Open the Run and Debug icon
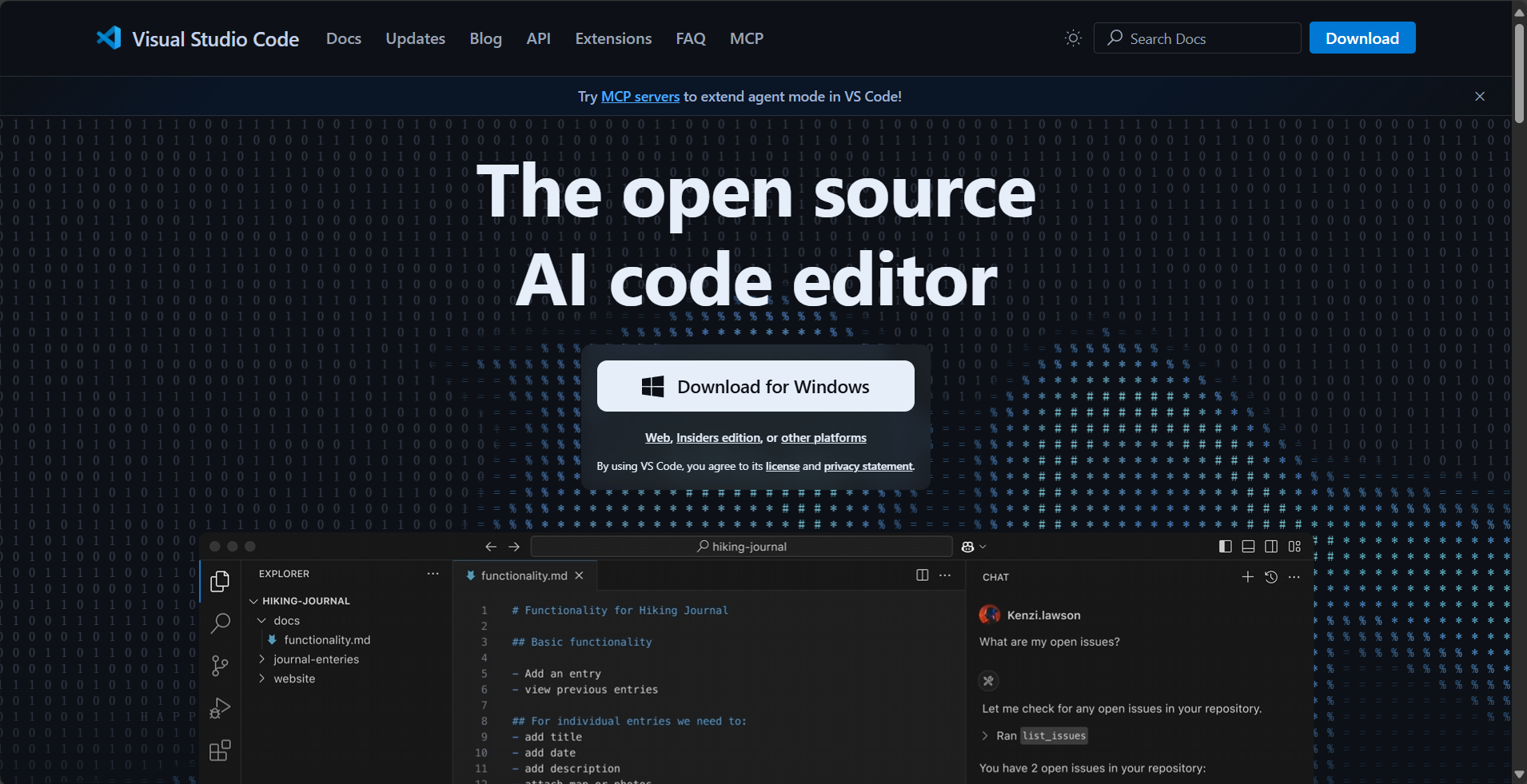This screenshot has height=784, width=1527. pyautogui.click(x=220, y=708)
